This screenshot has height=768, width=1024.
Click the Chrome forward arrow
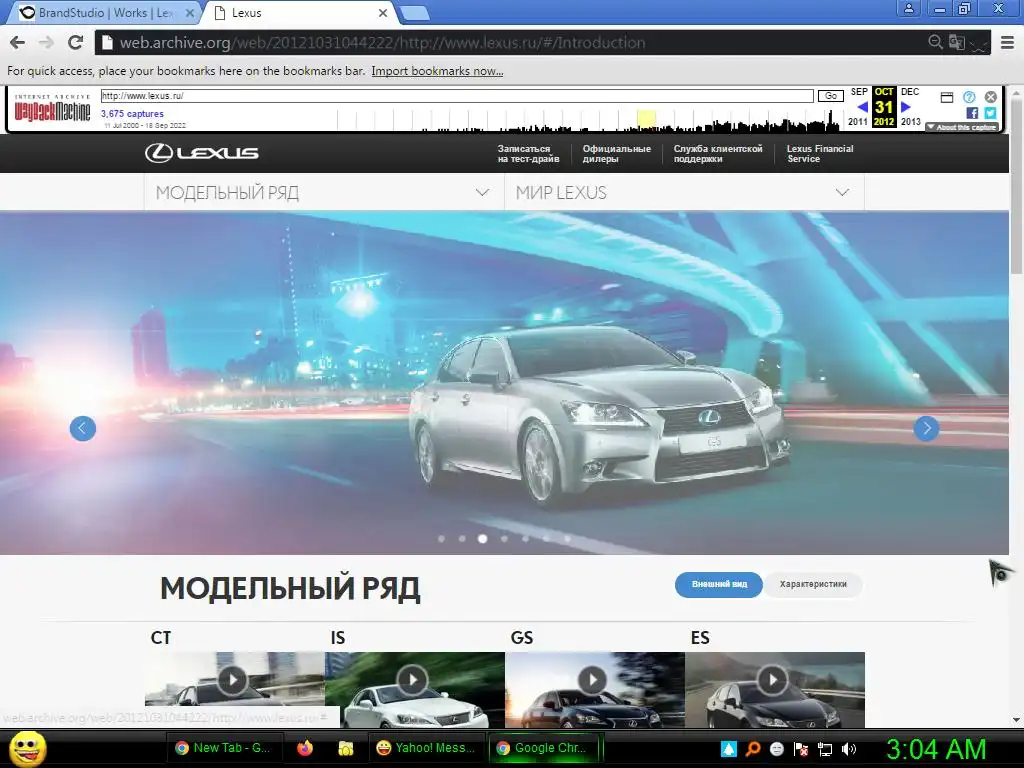(46, 42)
